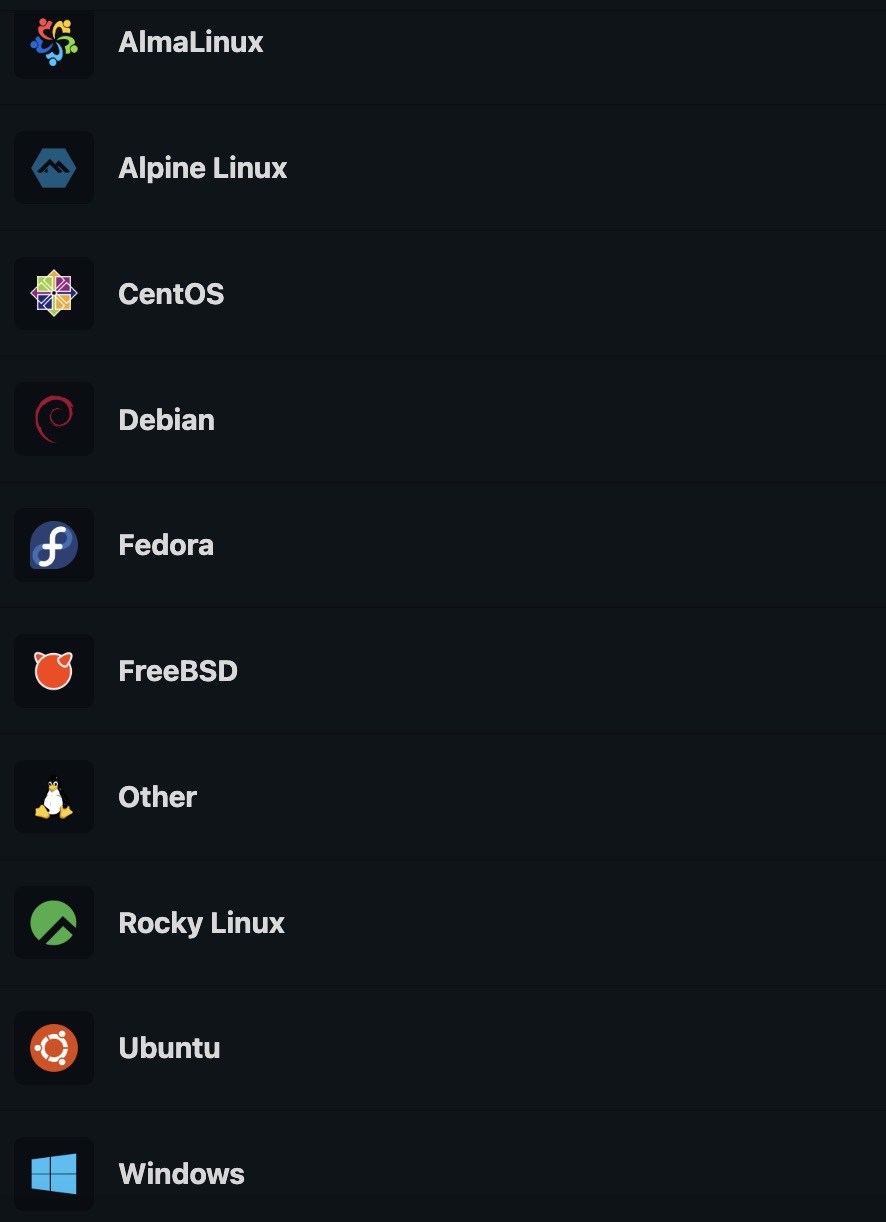
Task: Click the Rocky Linux green icon
Action: 54,923
